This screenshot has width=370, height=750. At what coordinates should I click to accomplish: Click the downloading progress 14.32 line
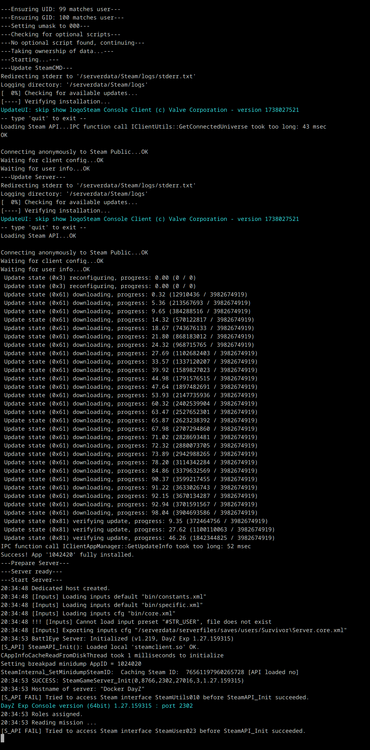coord(129,320)
